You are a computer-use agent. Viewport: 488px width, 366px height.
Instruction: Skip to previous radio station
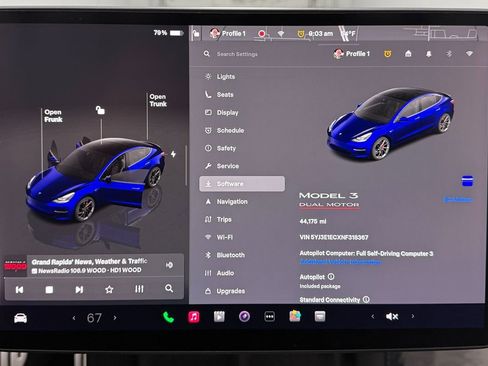pyautogui.click(x=19, y=290)
